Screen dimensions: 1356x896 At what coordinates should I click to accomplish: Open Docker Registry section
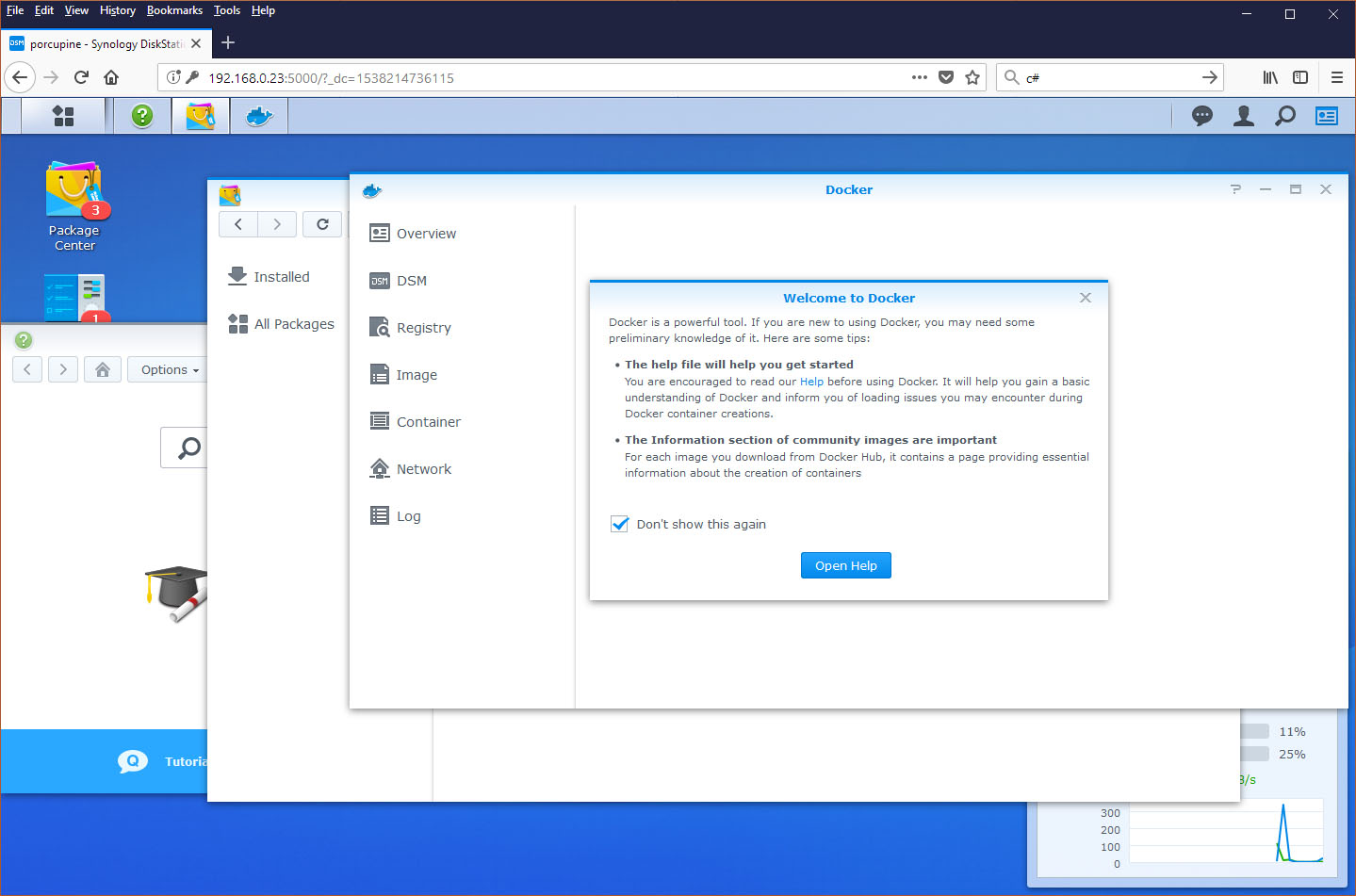[x=424, y=328]
